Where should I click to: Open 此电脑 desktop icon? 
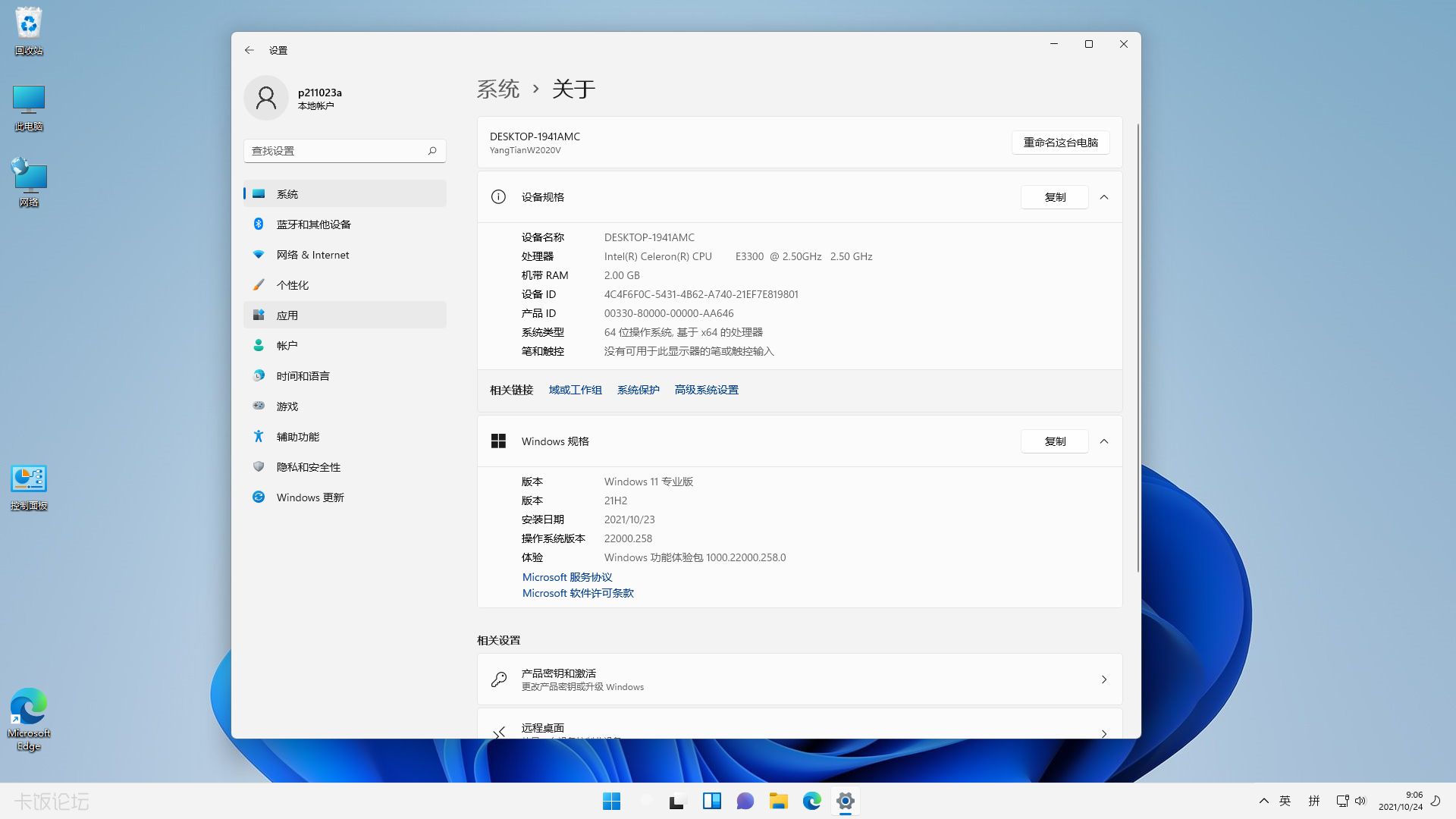tap(29, 107)
